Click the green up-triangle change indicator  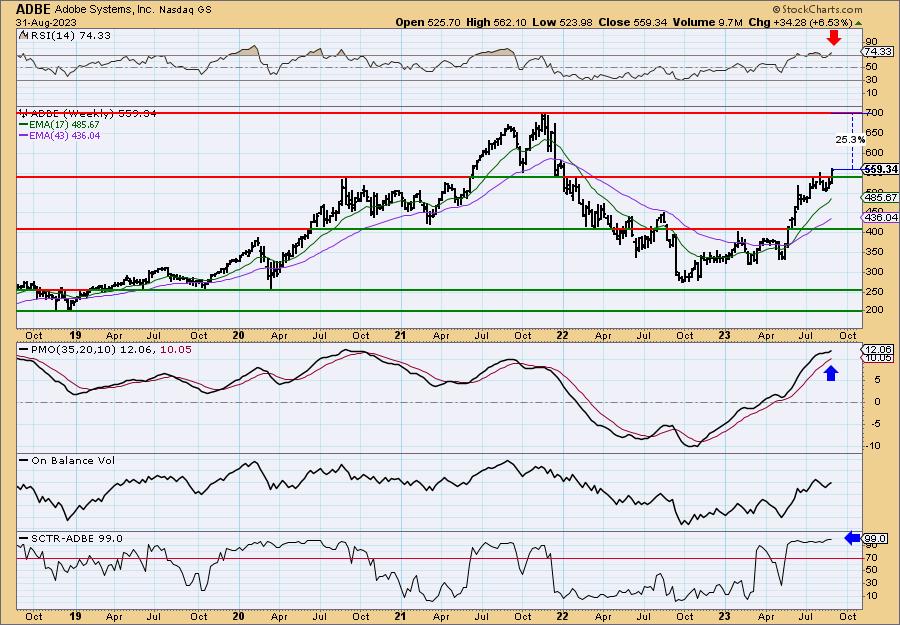(858, 23)
